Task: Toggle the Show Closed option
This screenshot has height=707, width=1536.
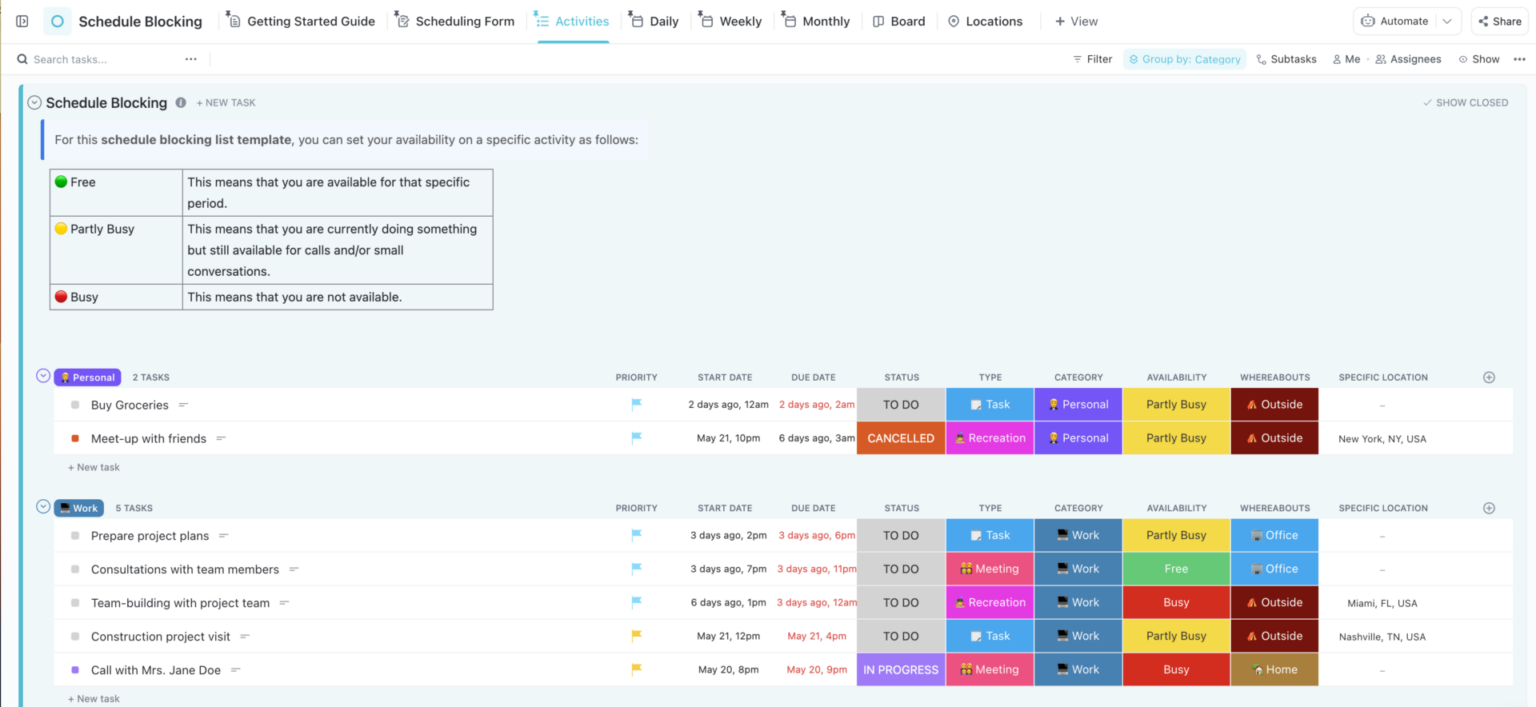Action: (1465, 102)
